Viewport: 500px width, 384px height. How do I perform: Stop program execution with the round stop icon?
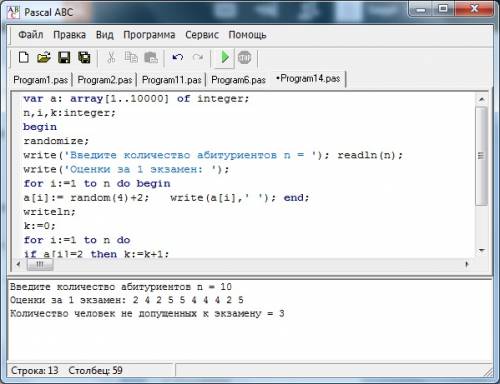coord(245,58)
